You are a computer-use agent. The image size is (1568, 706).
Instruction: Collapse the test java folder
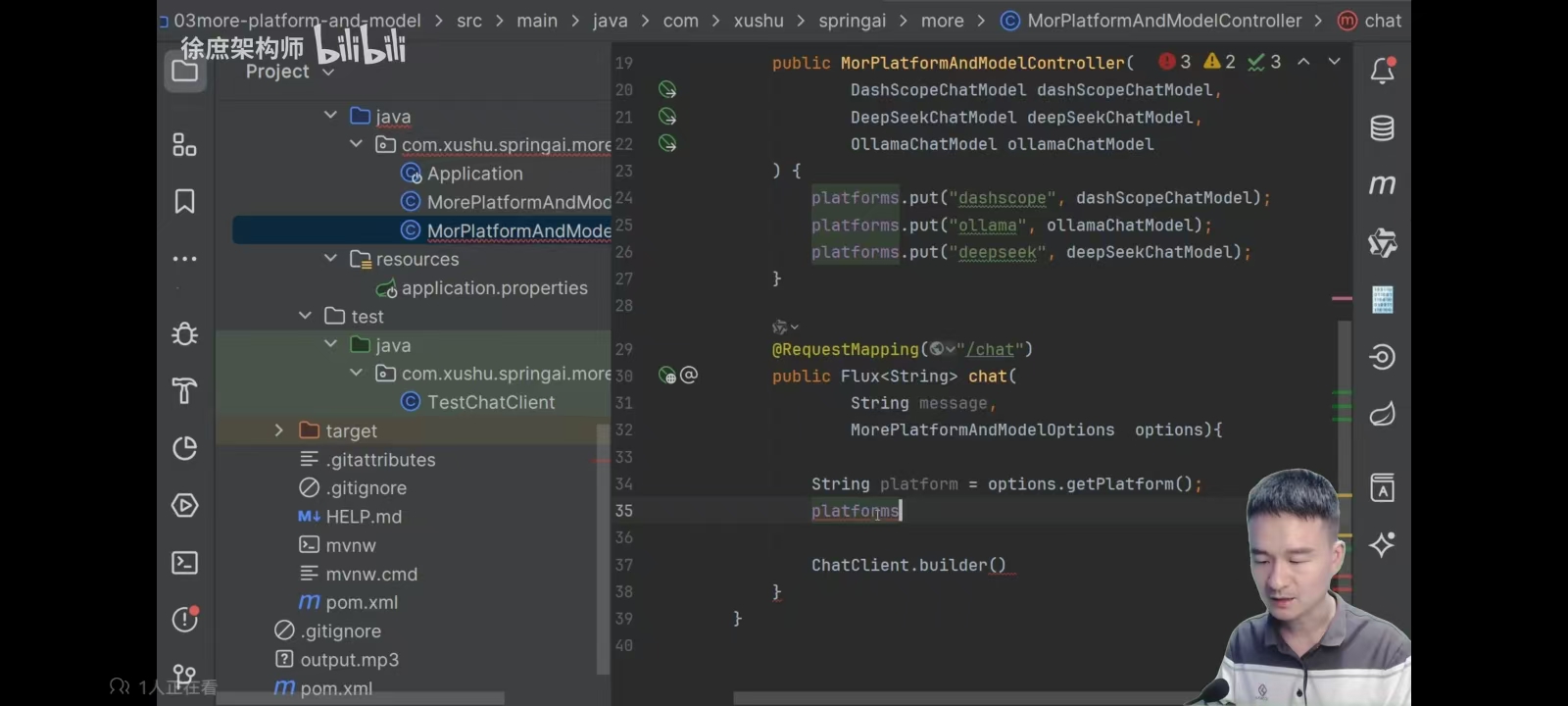click(x=330, y=343)
